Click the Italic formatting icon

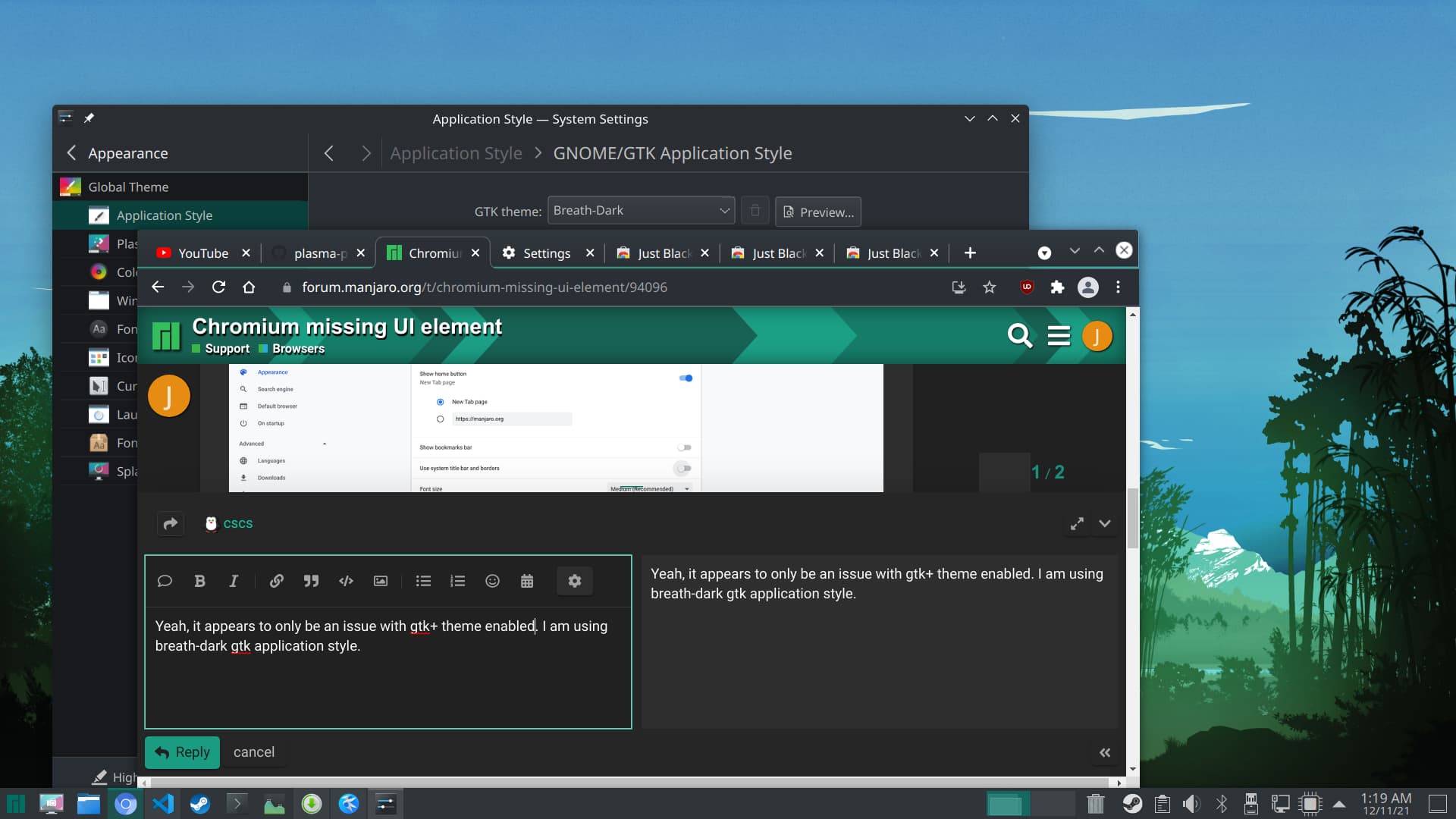click(x=234, y=581)
